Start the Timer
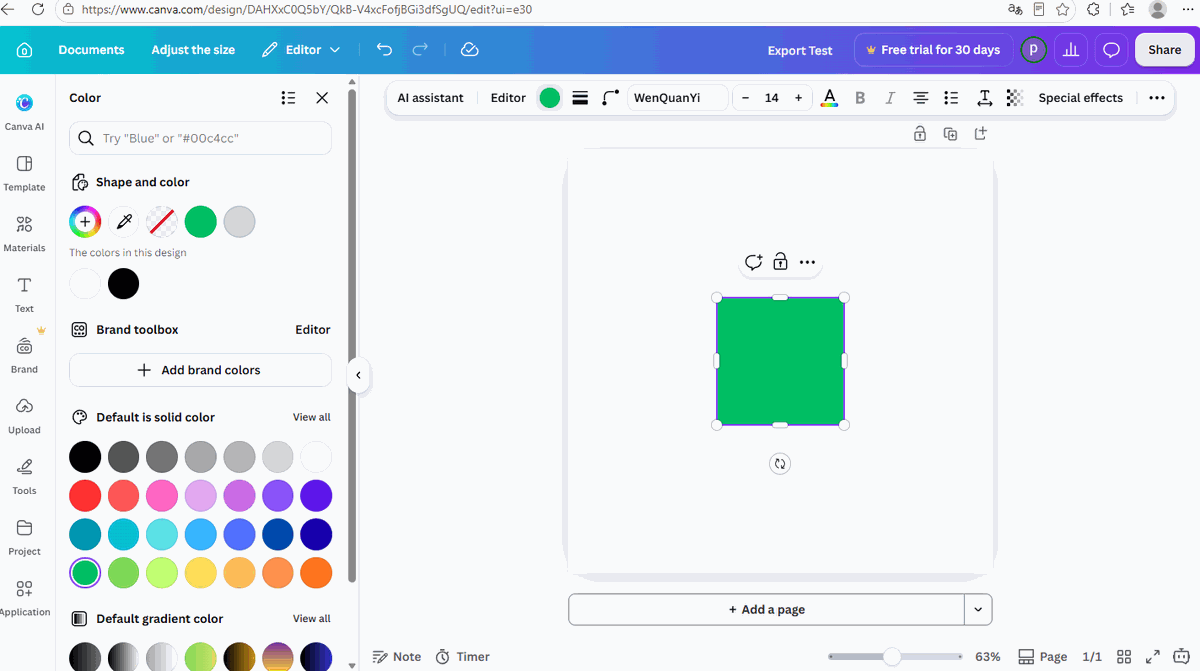Screen dimensions: 1200x671 coord(463,657)
